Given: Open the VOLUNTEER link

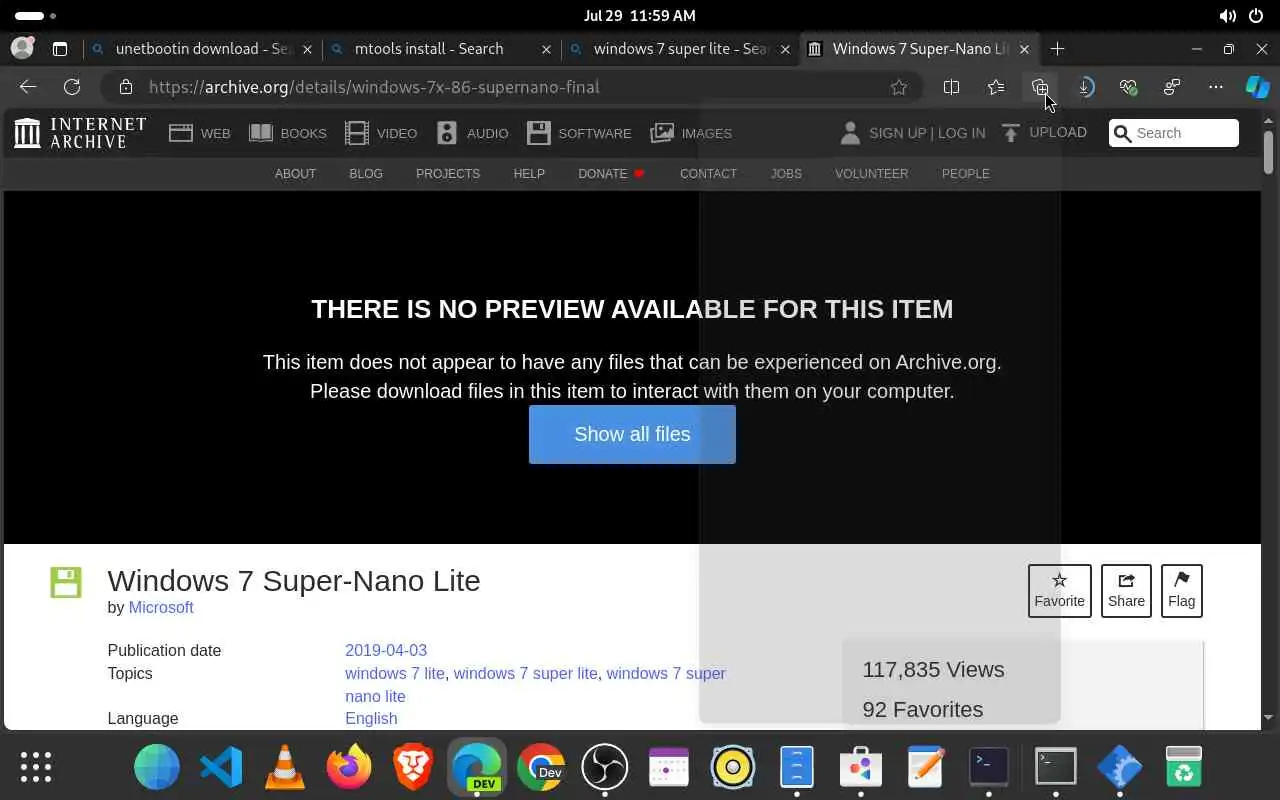Looking at the screenshot, I should point(872,174).
